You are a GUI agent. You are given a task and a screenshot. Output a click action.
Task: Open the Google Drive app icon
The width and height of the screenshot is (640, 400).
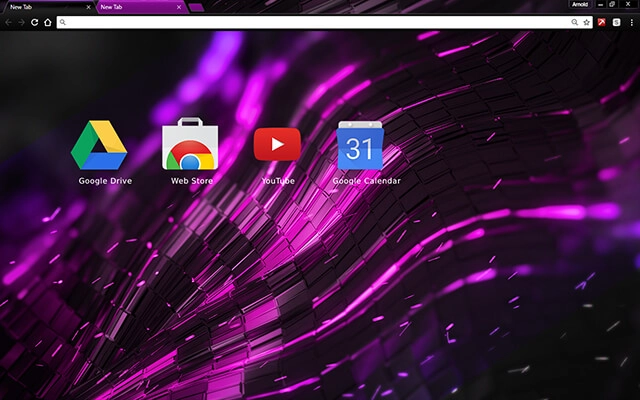99,145
